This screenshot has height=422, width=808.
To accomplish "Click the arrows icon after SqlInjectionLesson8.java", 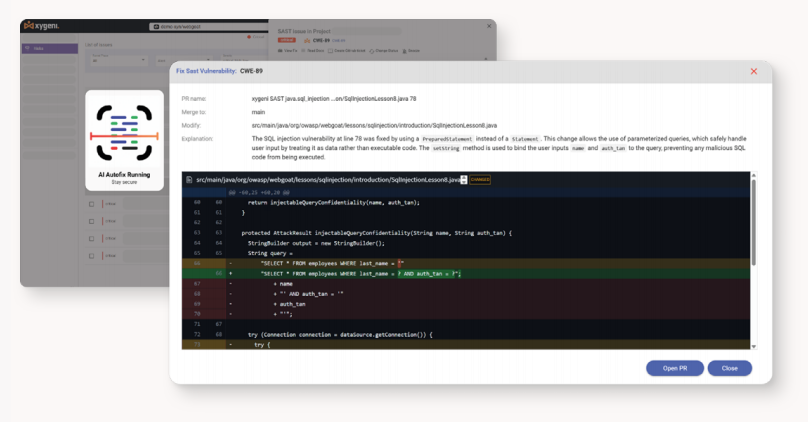I will (464, 180).
